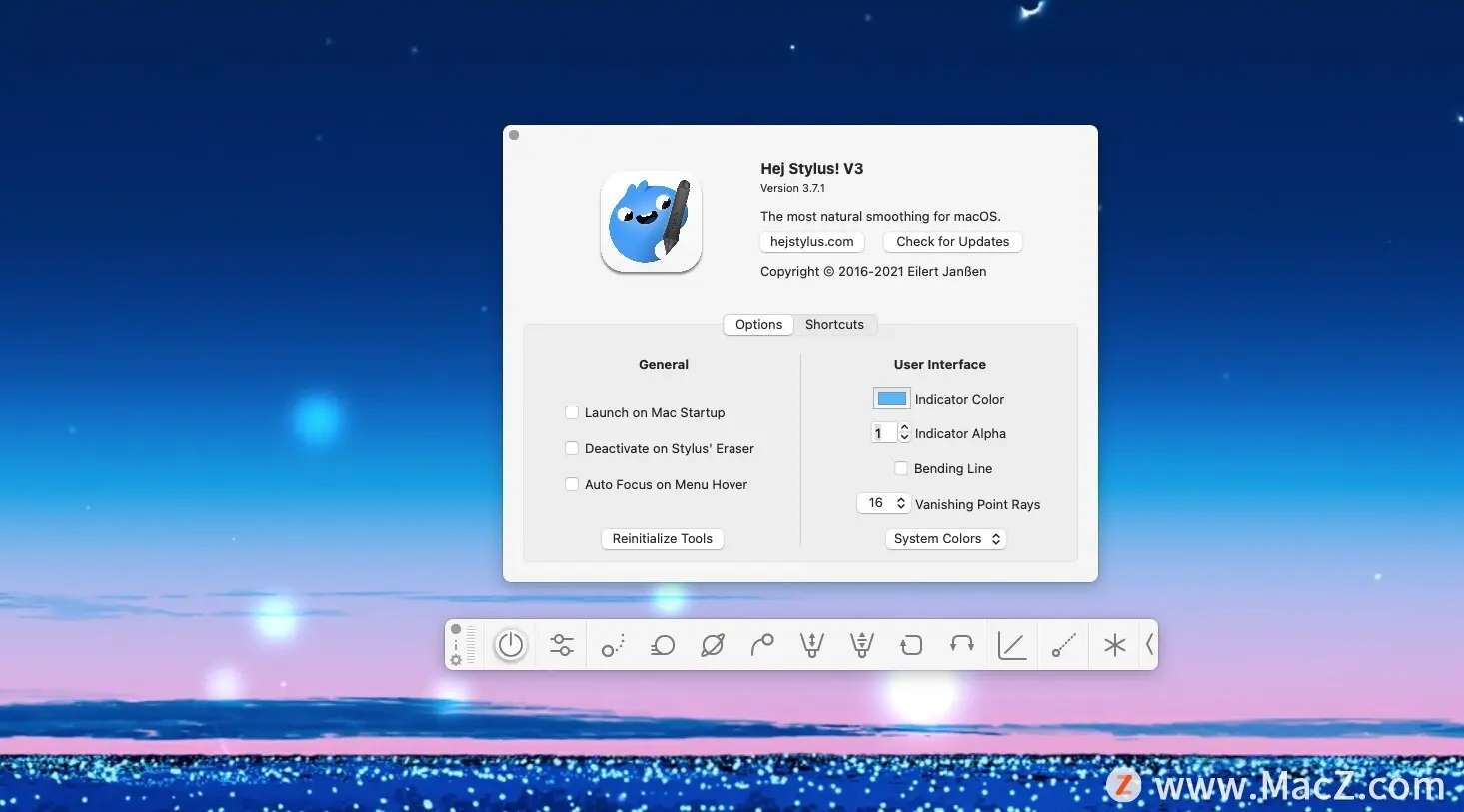Collapse the toolbar with the chevron
1464x812 pixels.
[1150, 645]
